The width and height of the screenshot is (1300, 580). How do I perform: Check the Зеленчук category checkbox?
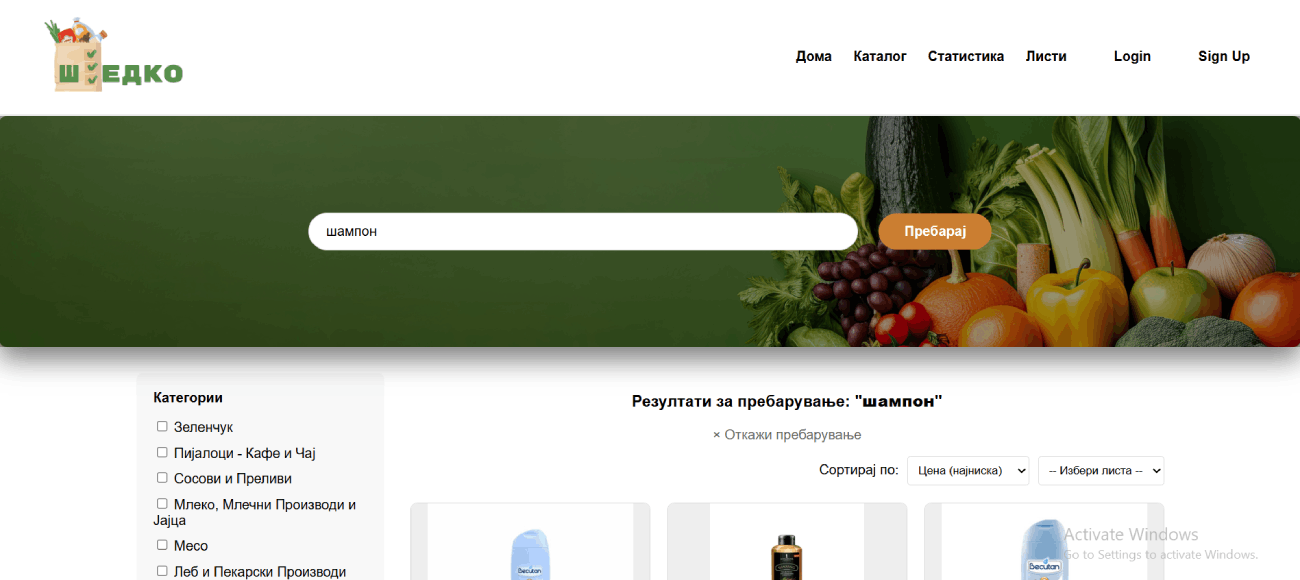162,427
